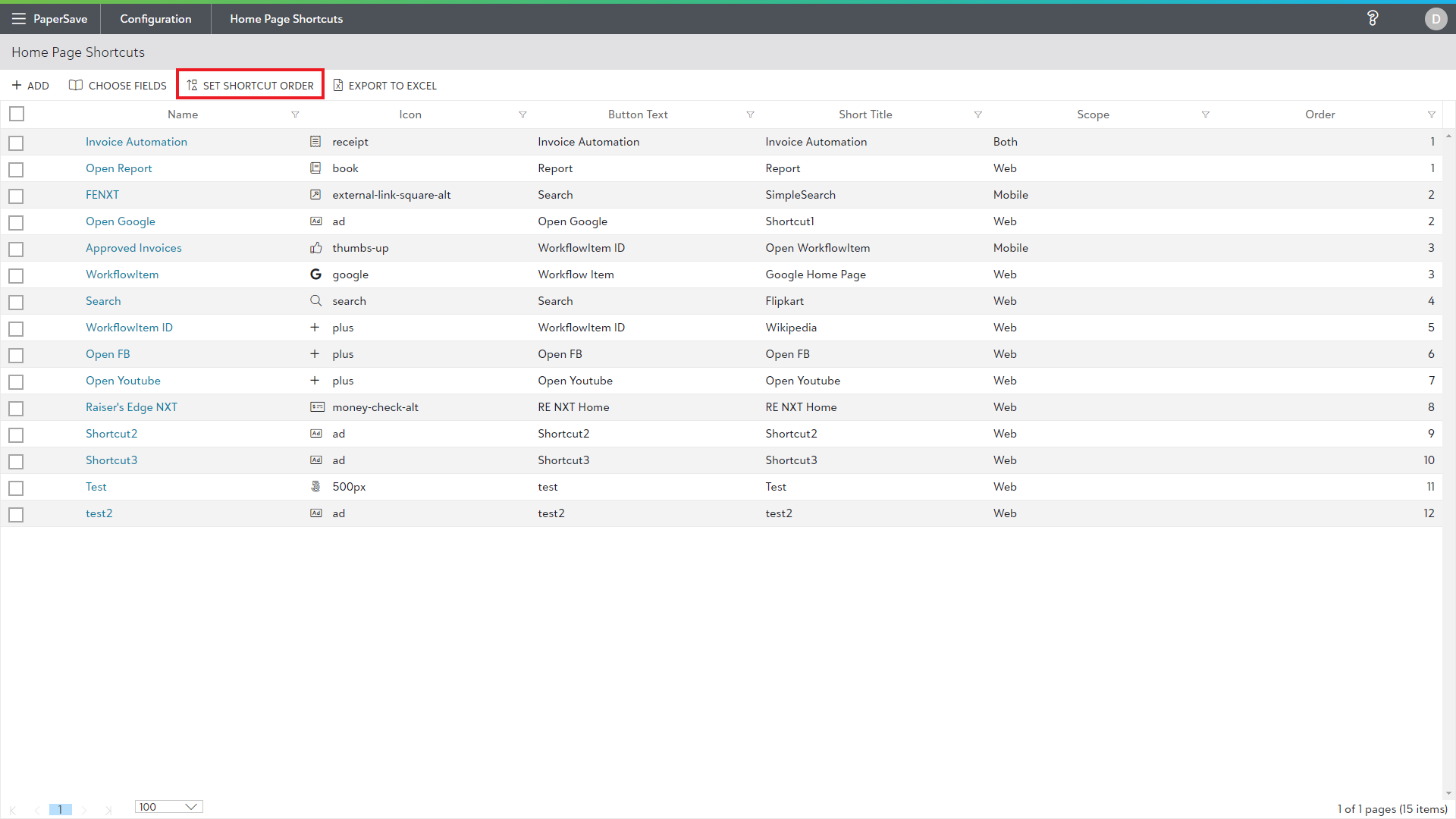
Task: Click the Add plus icon
Action: tap(17, 86)
